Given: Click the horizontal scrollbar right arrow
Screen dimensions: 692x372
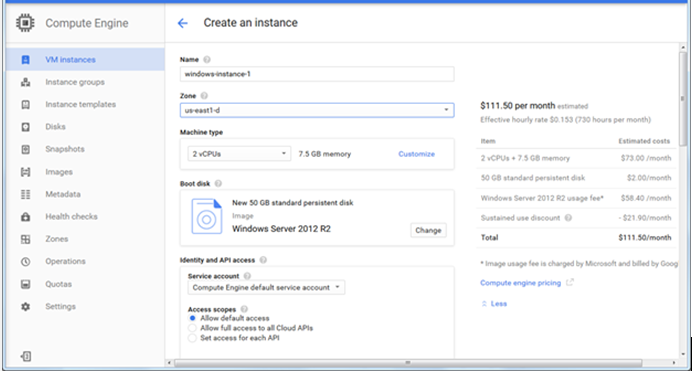Looking at the screenshot, I should coord(674,363).
